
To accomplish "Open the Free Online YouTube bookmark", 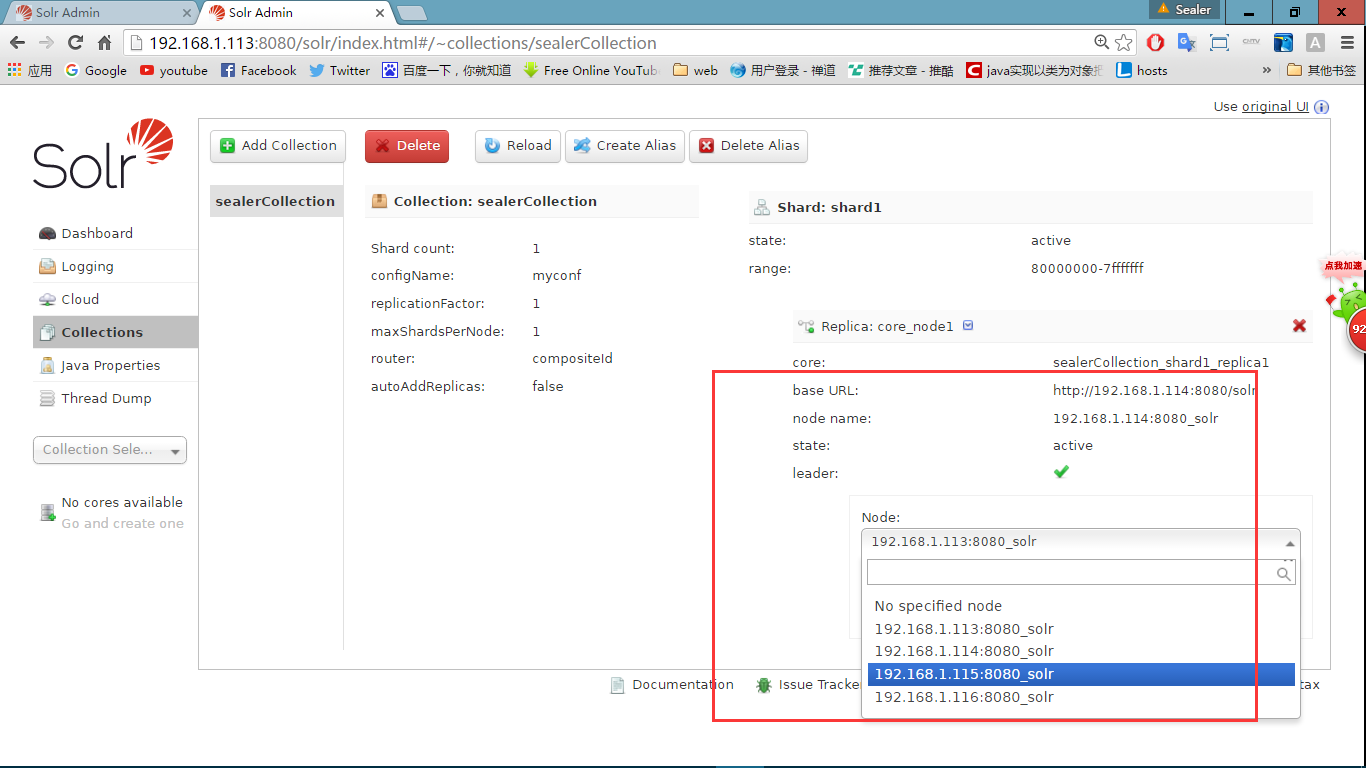I will pos(592,71).
